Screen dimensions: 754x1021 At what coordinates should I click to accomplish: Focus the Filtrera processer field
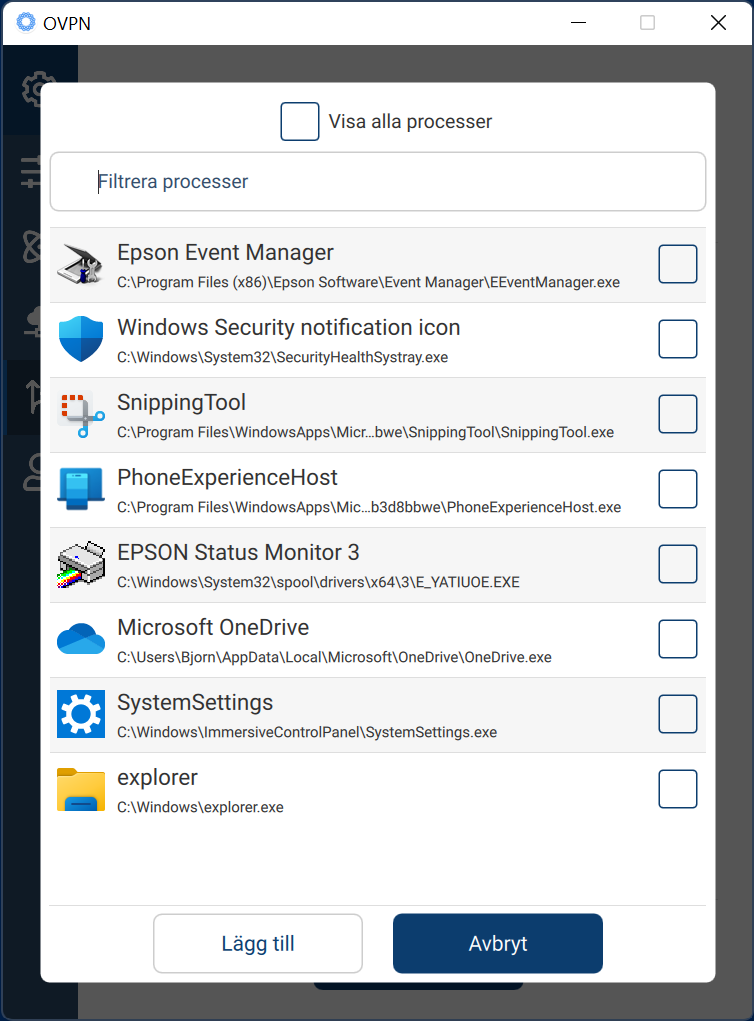[x=378, y=182]
